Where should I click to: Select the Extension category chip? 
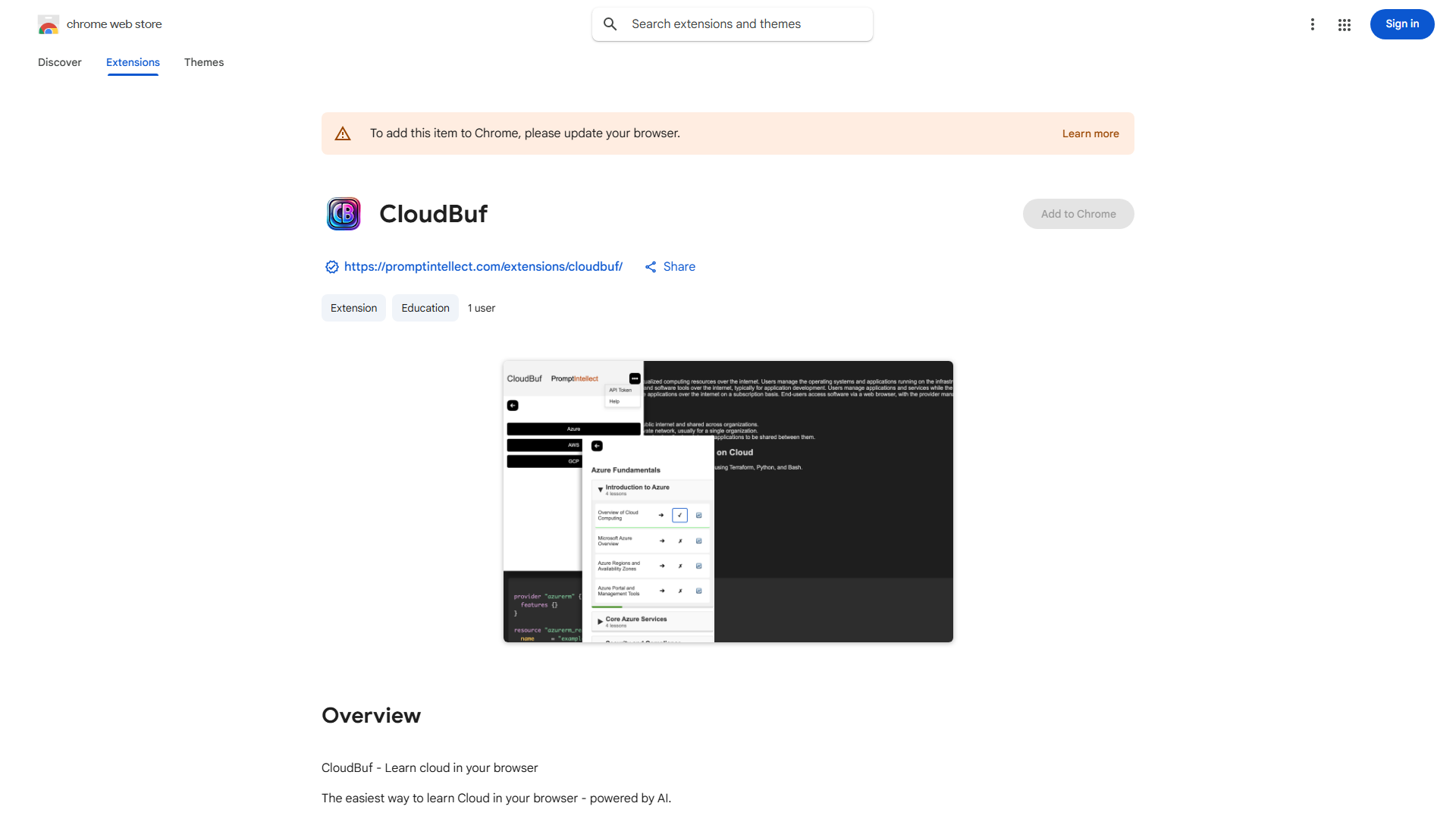353,308
